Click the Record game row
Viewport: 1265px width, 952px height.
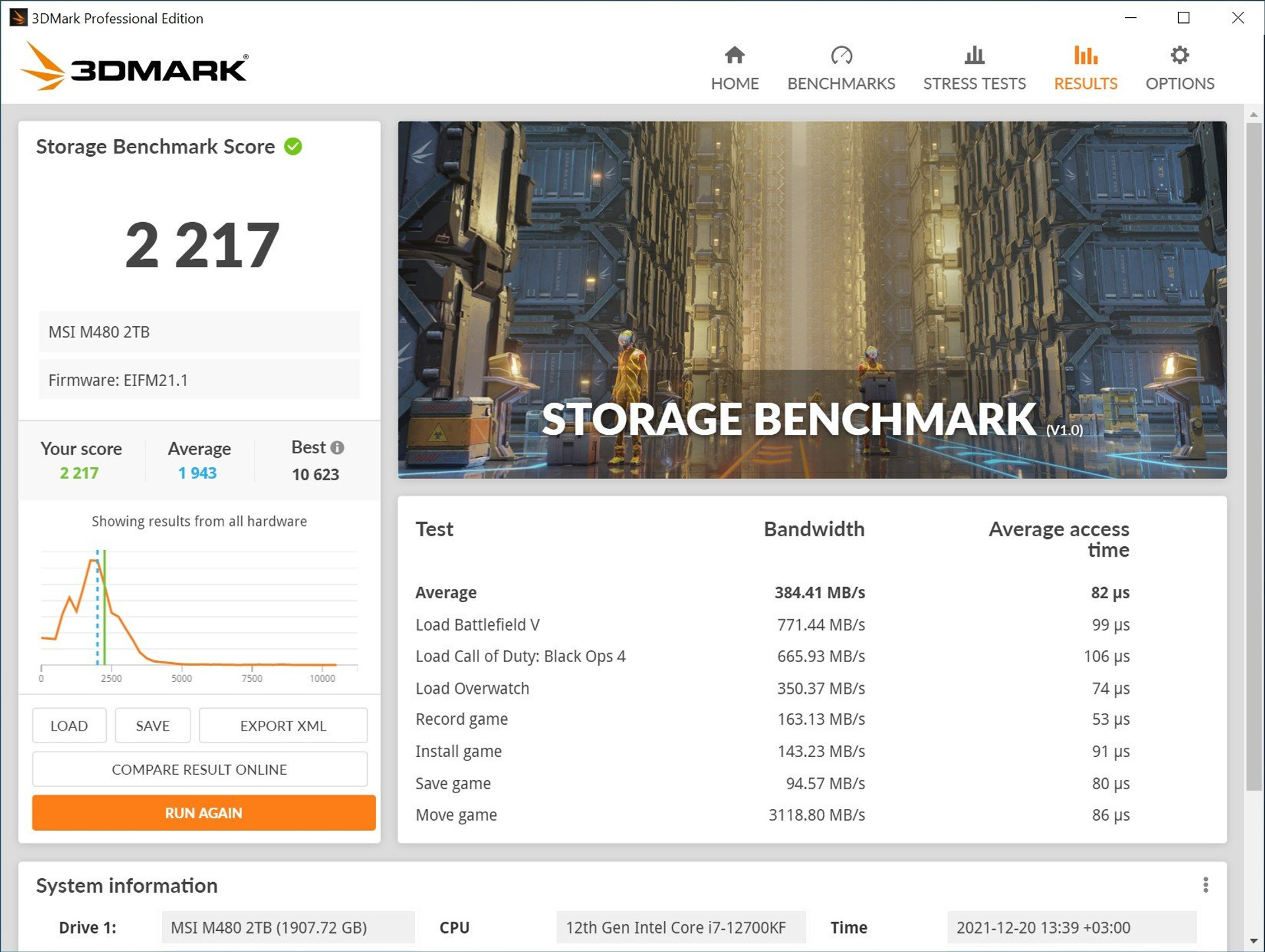coord(772,719)
